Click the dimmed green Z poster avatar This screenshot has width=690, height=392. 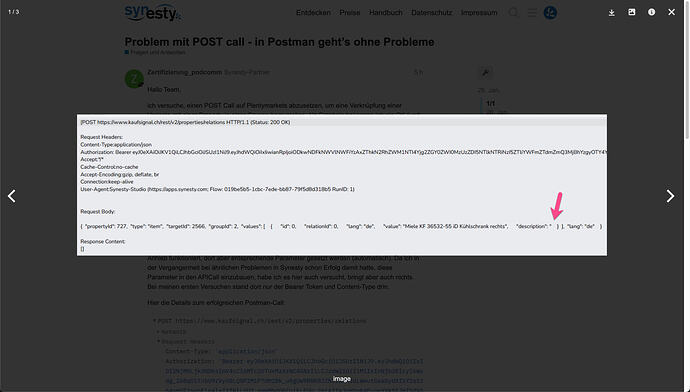[134, 79]
